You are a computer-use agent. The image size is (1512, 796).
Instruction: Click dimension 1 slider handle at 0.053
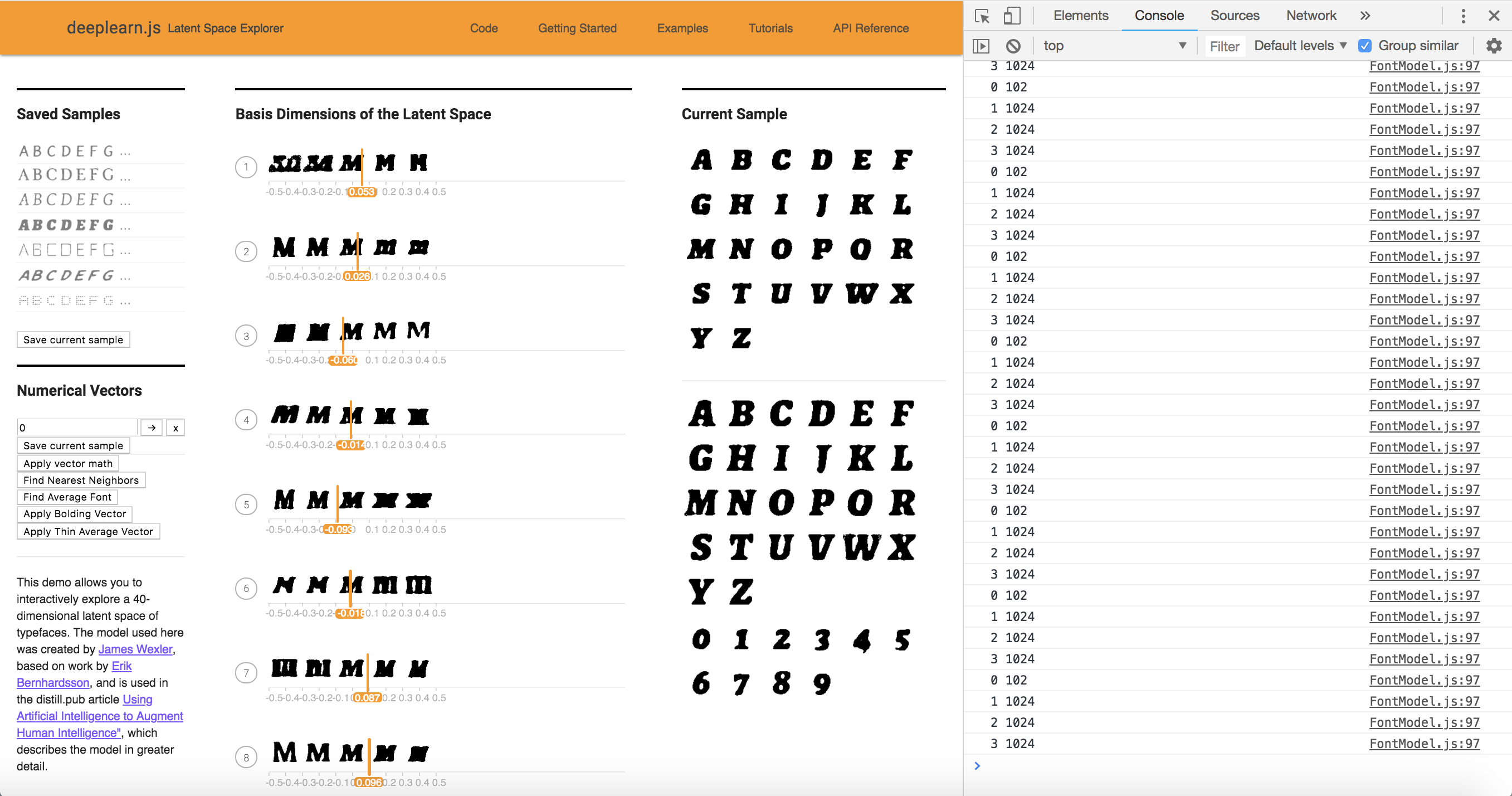click(x=362, y=192)
